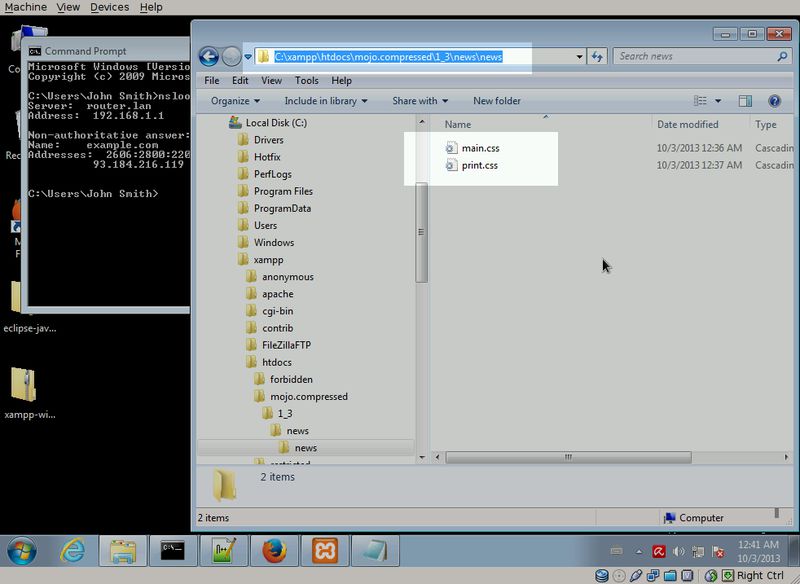Launch Internet Explorer from taskbar
Viewport: 800px width, 584px height.
click(72, 551)
